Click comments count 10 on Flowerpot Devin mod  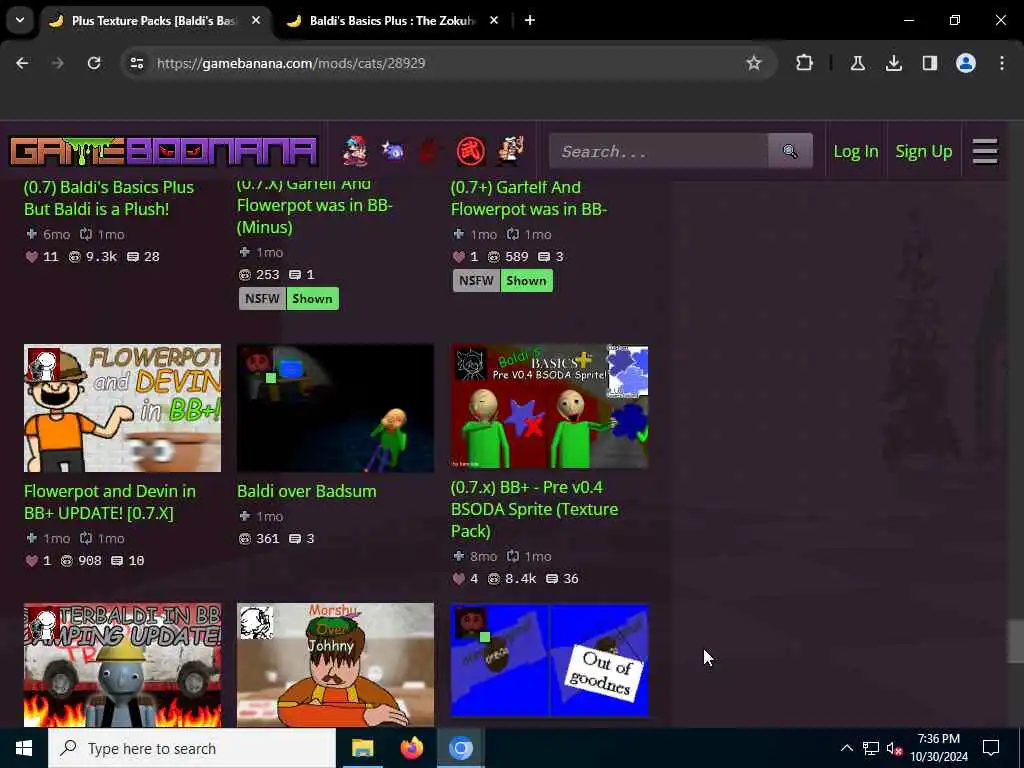tap(127, 560)
